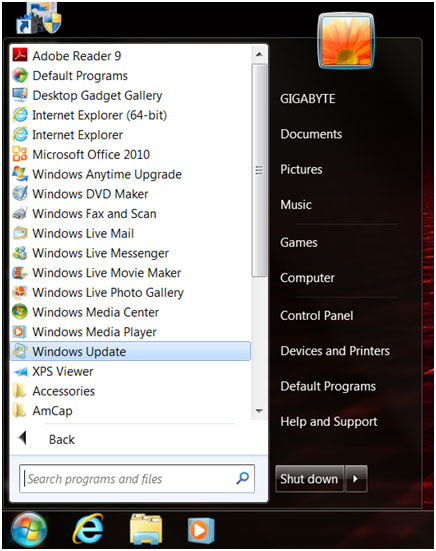
Task: Click the Windows Start orb
Action: 29,530
